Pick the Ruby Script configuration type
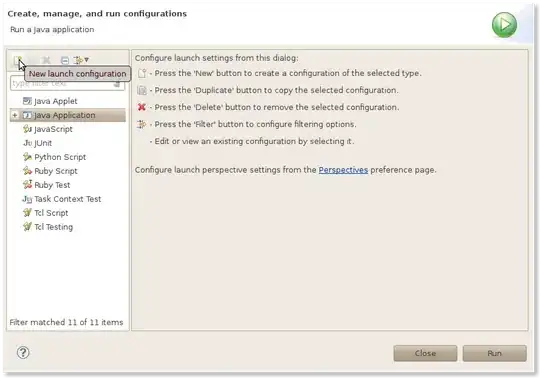Viewport: 540px width, 378px height. click(x=50, y=171)
